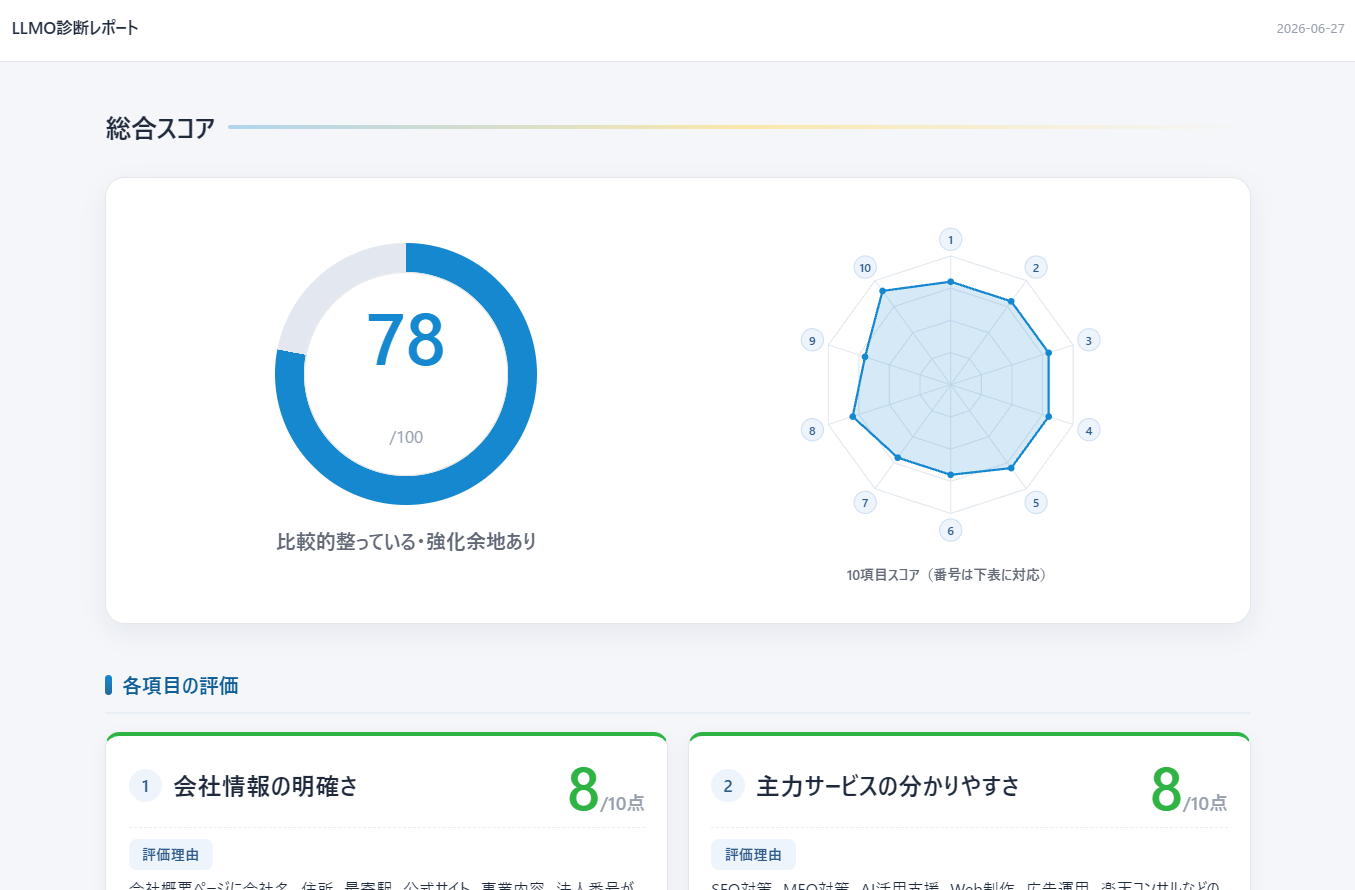Click 評価理由 tag under 会社情報の明確さ
This screenshot has width=1355, height=890.
171,855
